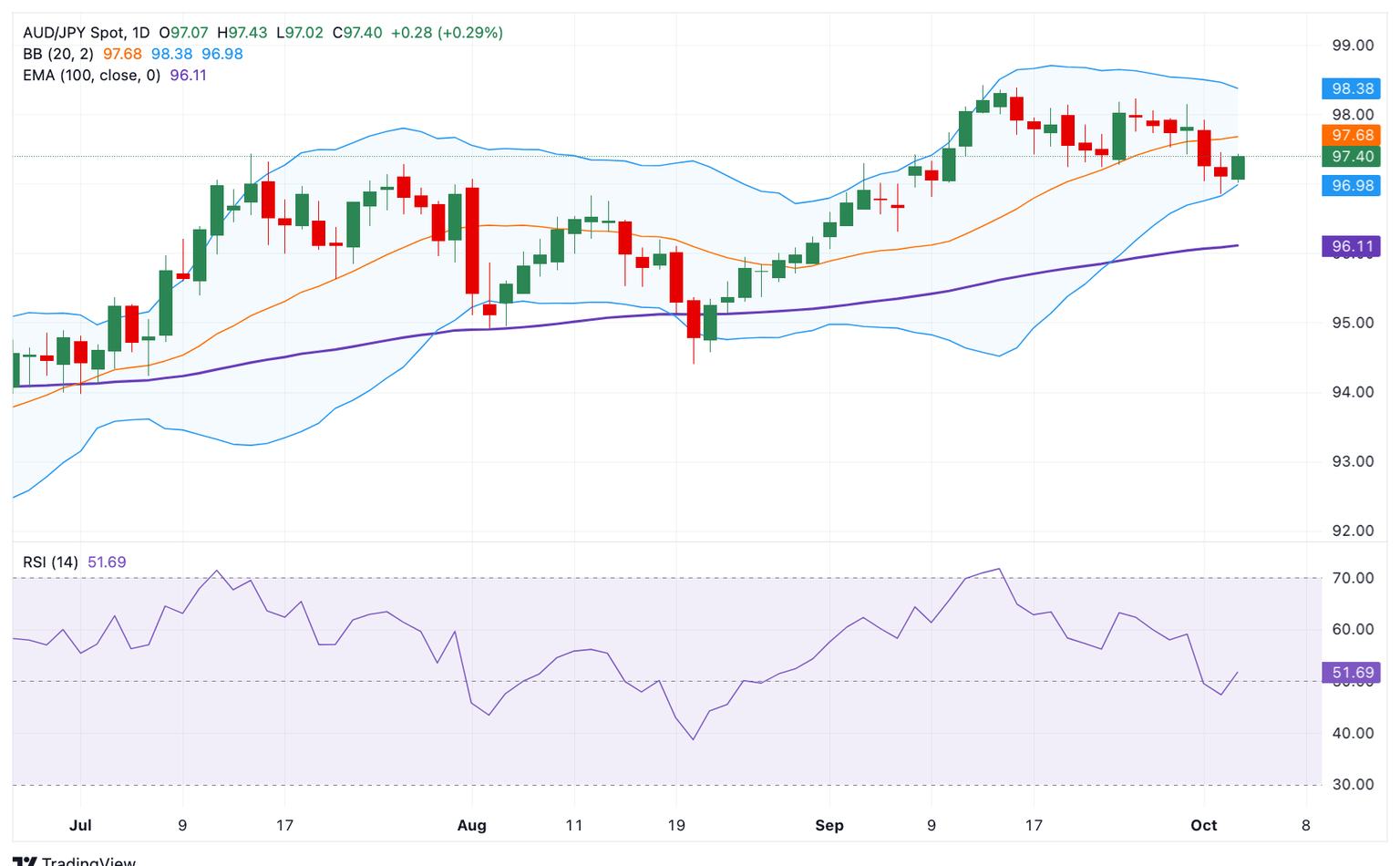This screenshot has height=866, width=1400.
Task: Click the 30.00 level on RSI scale
Action: 1352,784
